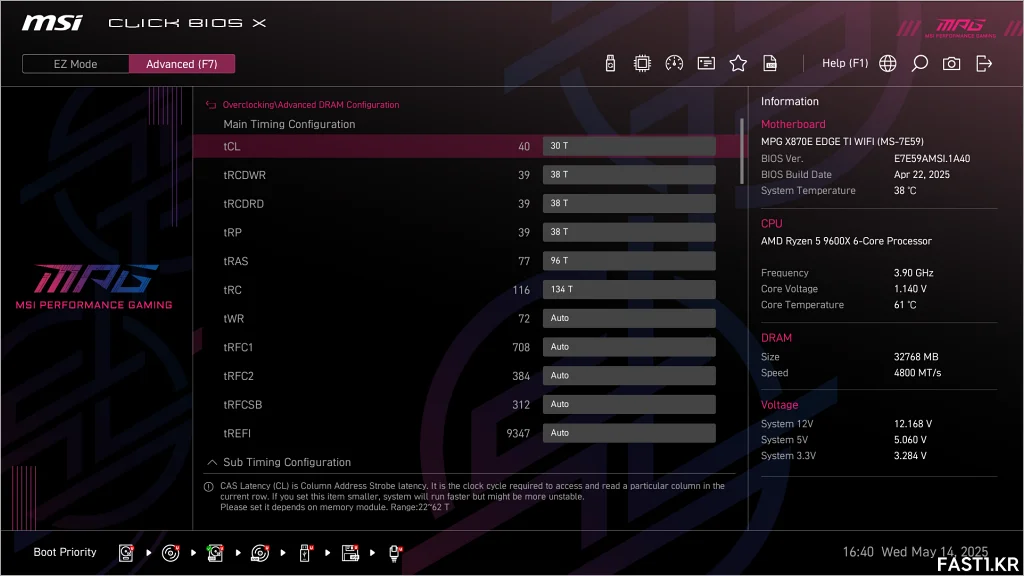The image size is (1024, 576).
Task: Open tWR Auto setting field
Action: click(629, 318)
